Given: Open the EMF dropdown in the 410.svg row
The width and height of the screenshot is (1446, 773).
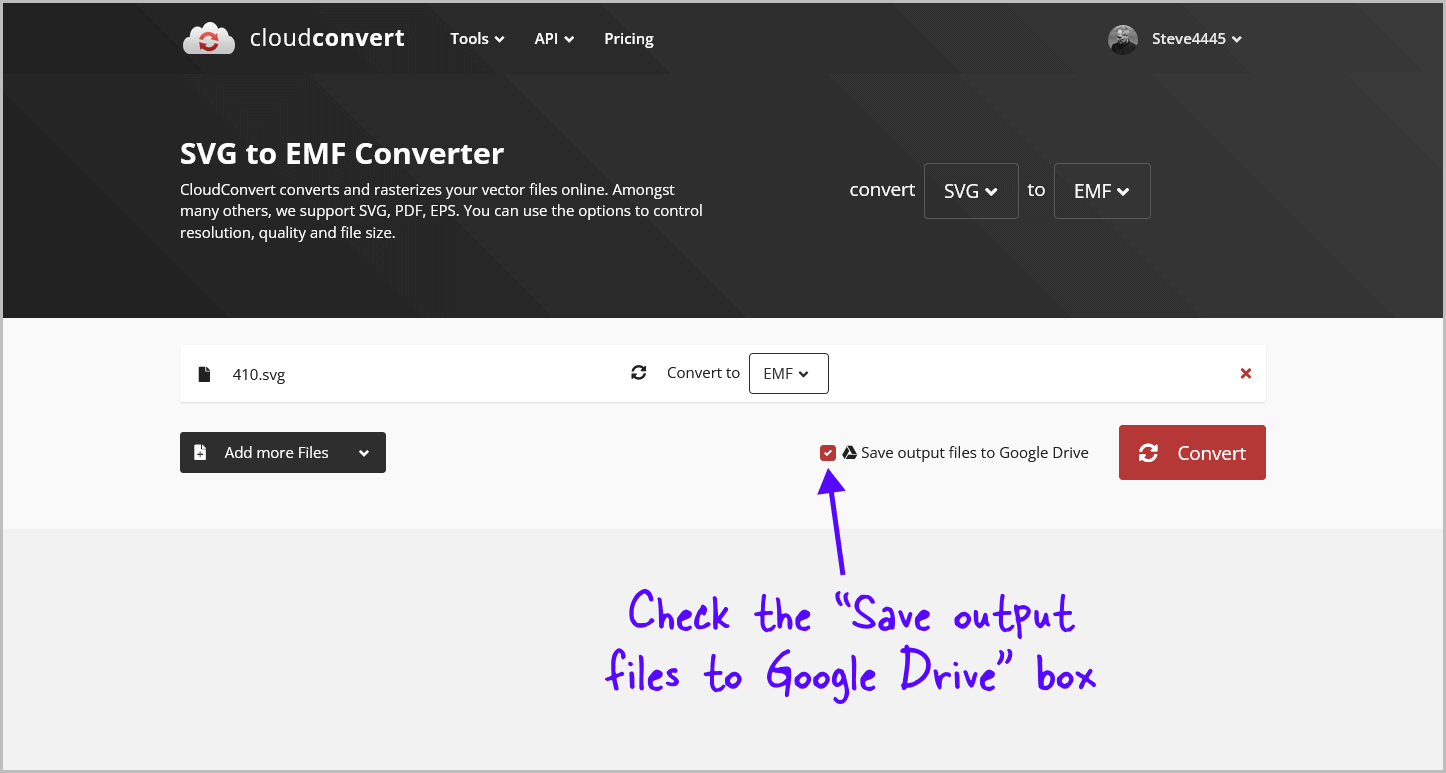Looking at the screenshot, I should (x=789, y=373).
